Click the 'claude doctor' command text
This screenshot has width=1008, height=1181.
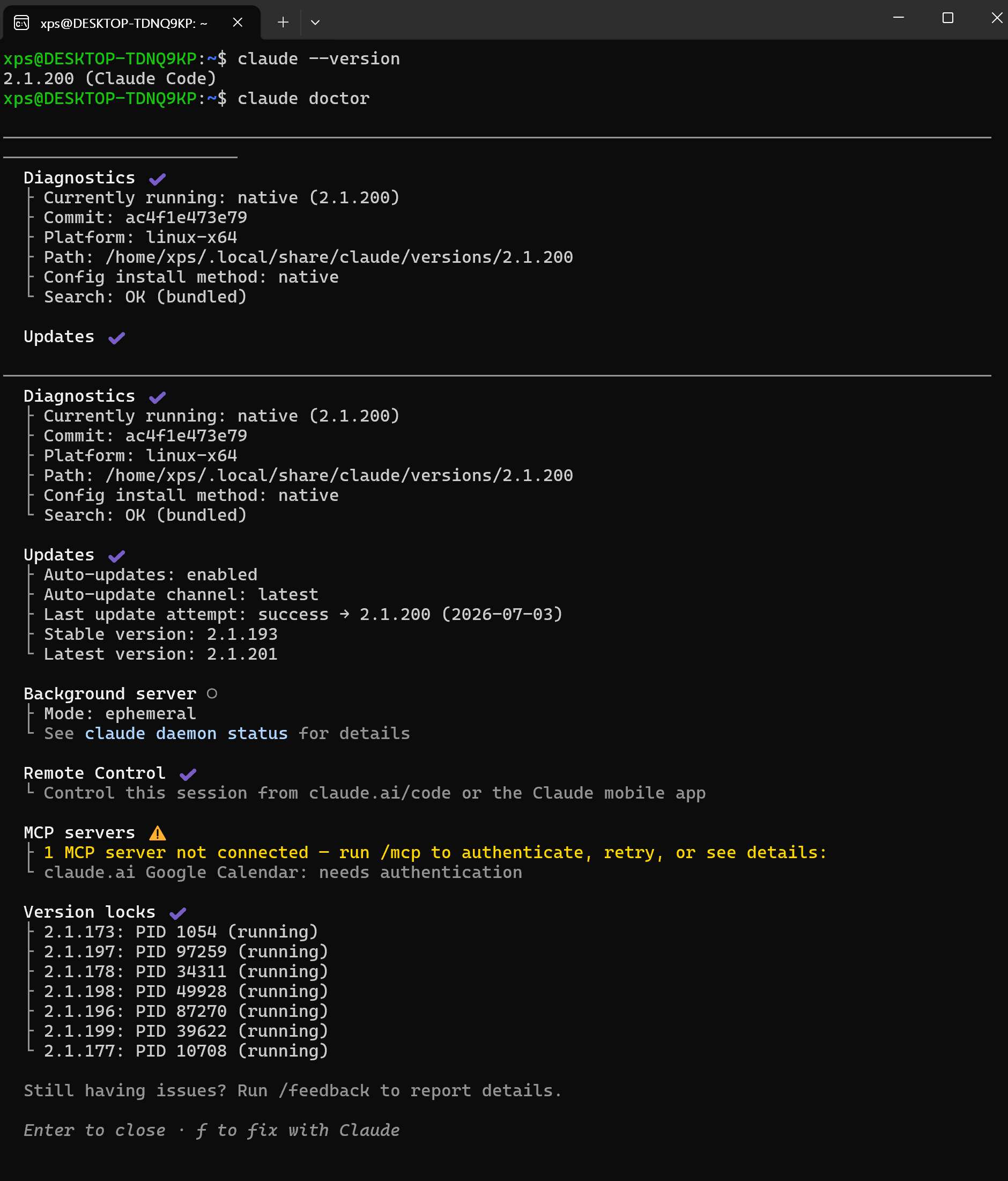pos(303,99)
